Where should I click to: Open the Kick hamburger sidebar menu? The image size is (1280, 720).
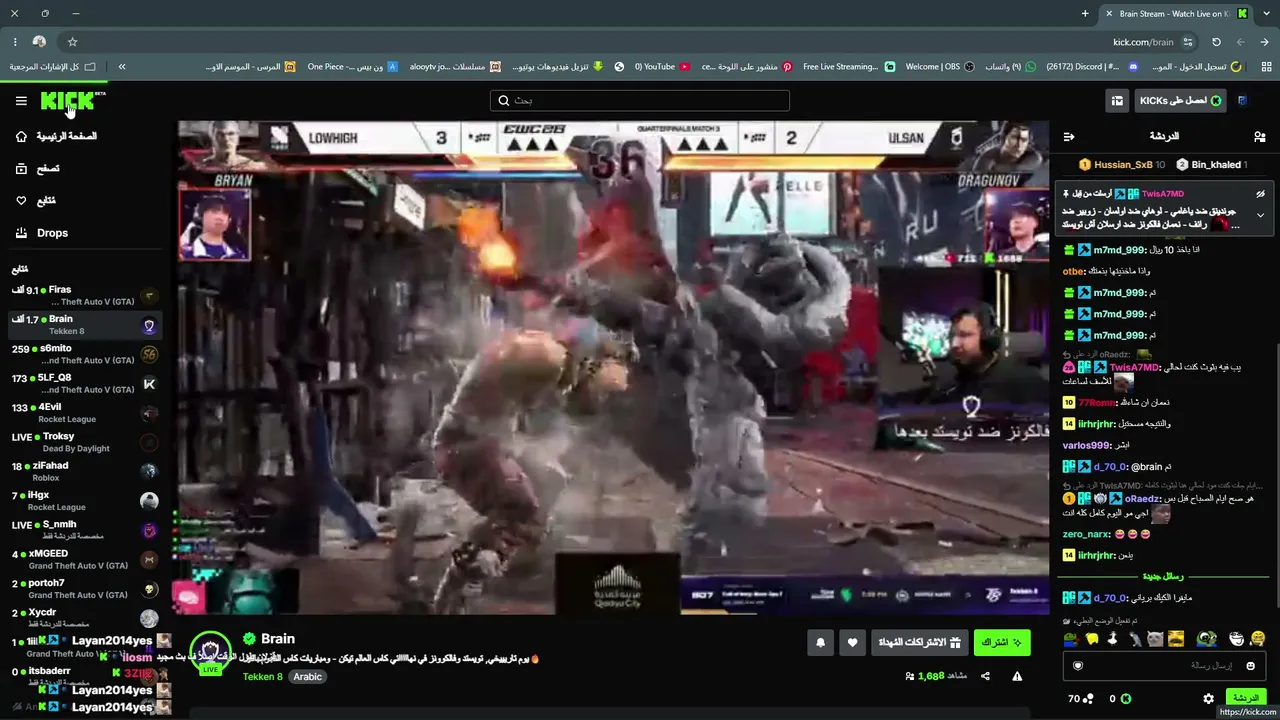coord(21,101)
